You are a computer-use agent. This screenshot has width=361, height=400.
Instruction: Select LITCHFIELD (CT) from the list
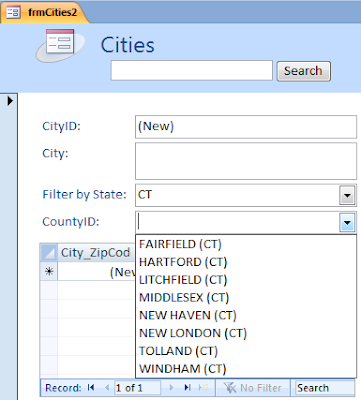pos(246,280)
